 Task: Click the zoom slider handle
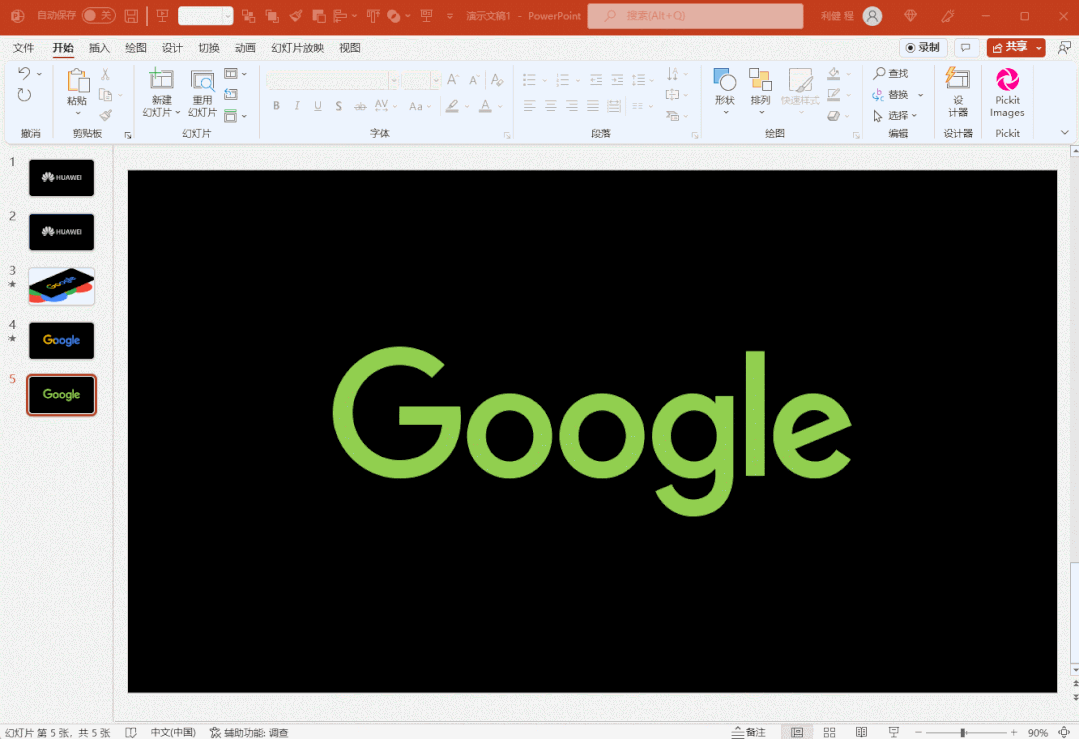(x=963, y=732)
